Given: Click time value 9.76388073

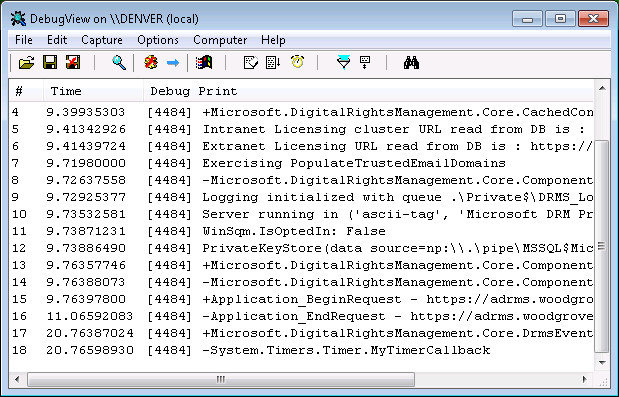Looking at the screenshot, I should (86, 282).
